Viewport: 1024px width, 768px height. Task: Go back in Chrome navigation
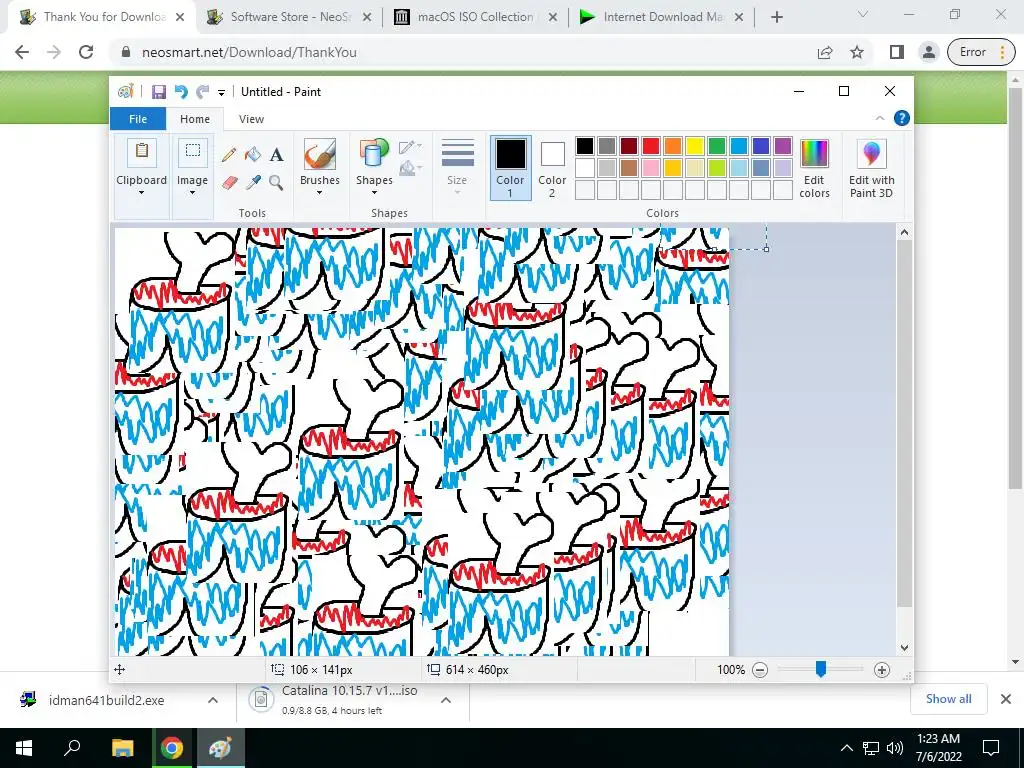pos(22,52)
